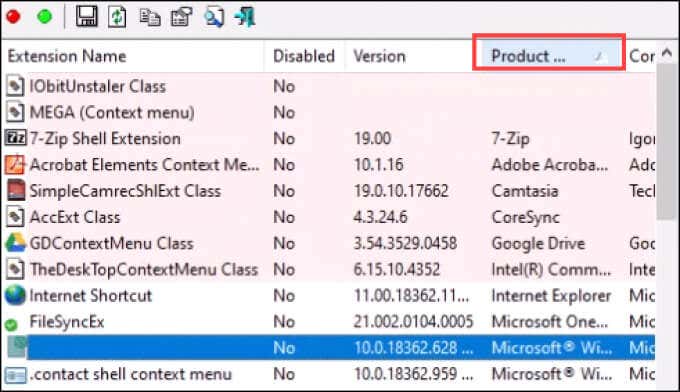Click version 4.3.24.6 cell
The height and width of the screenshot is (392, 680).
pyautogui.click(x=380, y=217)
